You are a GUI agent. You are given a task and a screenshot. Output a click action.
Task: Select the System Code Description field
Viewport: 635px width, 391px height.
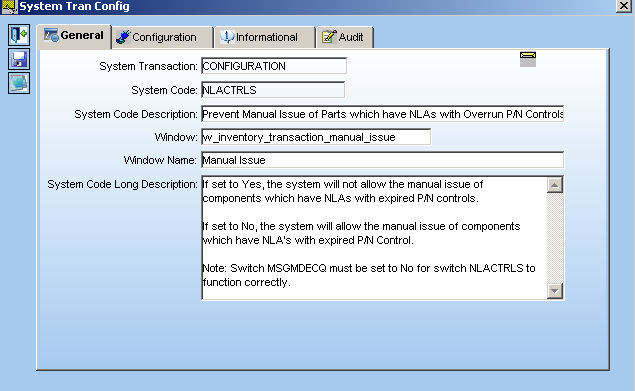pyautogui.click(x=382, y=114)
